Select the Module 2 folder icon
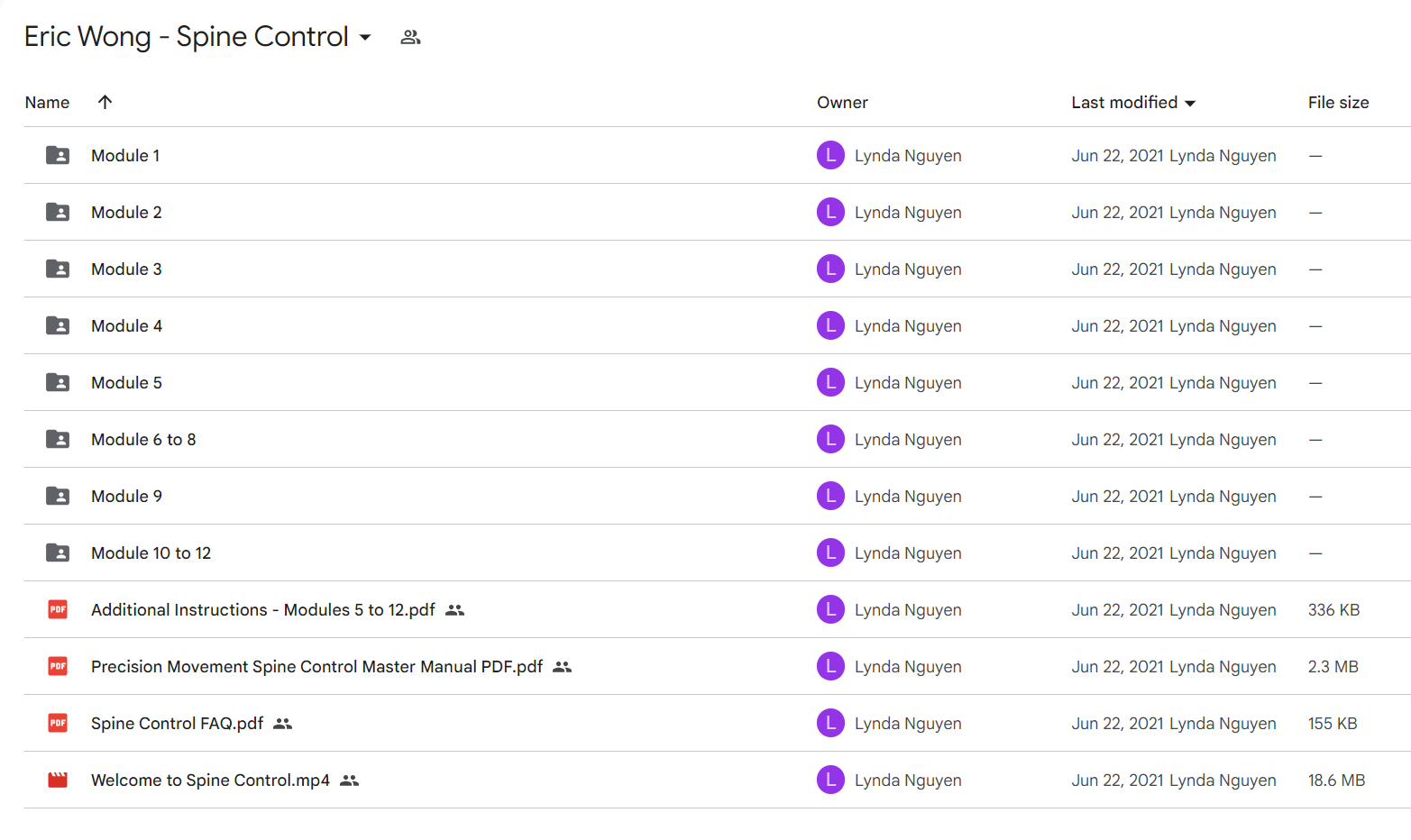The height and width of the screenshot is (840, 1411). [x=58, y=212]
